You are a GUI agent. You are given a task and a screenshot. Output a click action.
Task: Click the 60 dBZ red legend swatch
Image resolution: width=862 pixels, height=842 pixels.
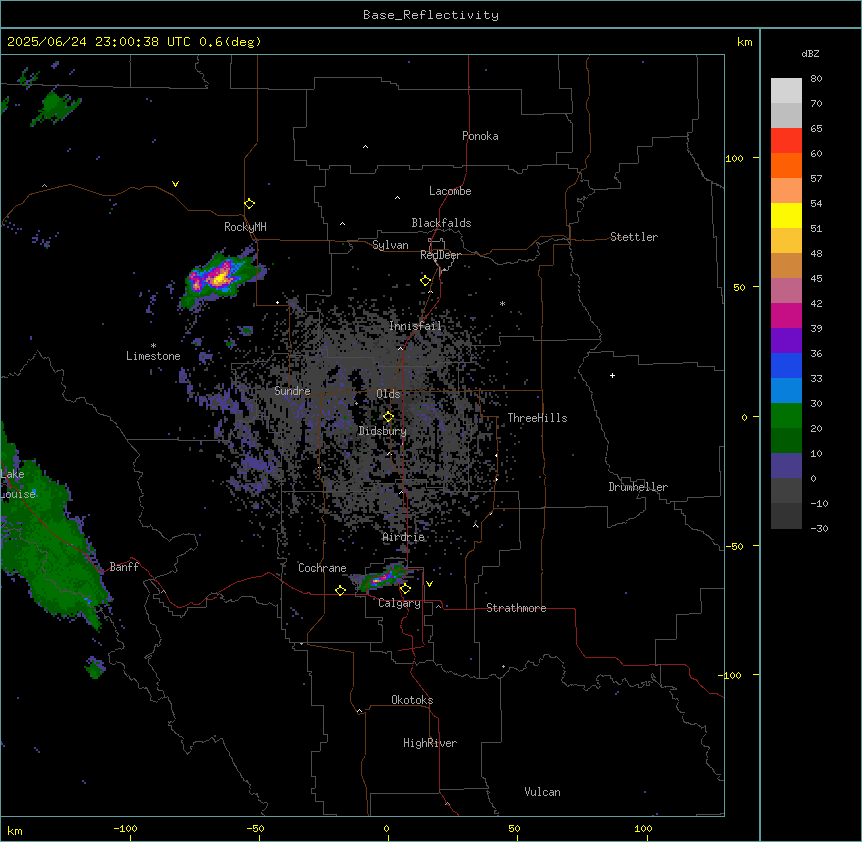(786, 141)
